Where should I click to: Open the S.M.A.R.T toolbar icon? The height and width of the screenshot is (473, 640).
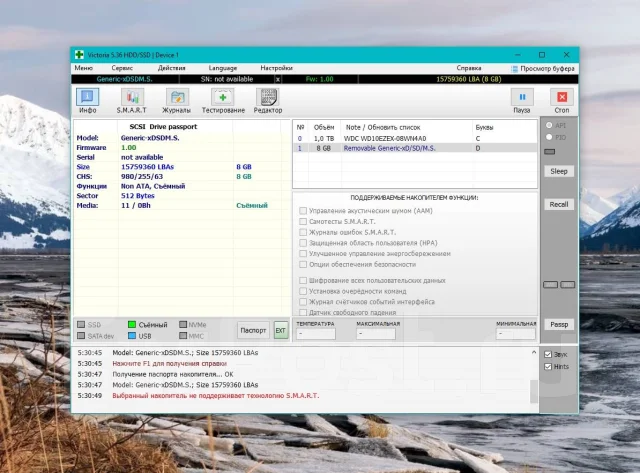point(132,98)
